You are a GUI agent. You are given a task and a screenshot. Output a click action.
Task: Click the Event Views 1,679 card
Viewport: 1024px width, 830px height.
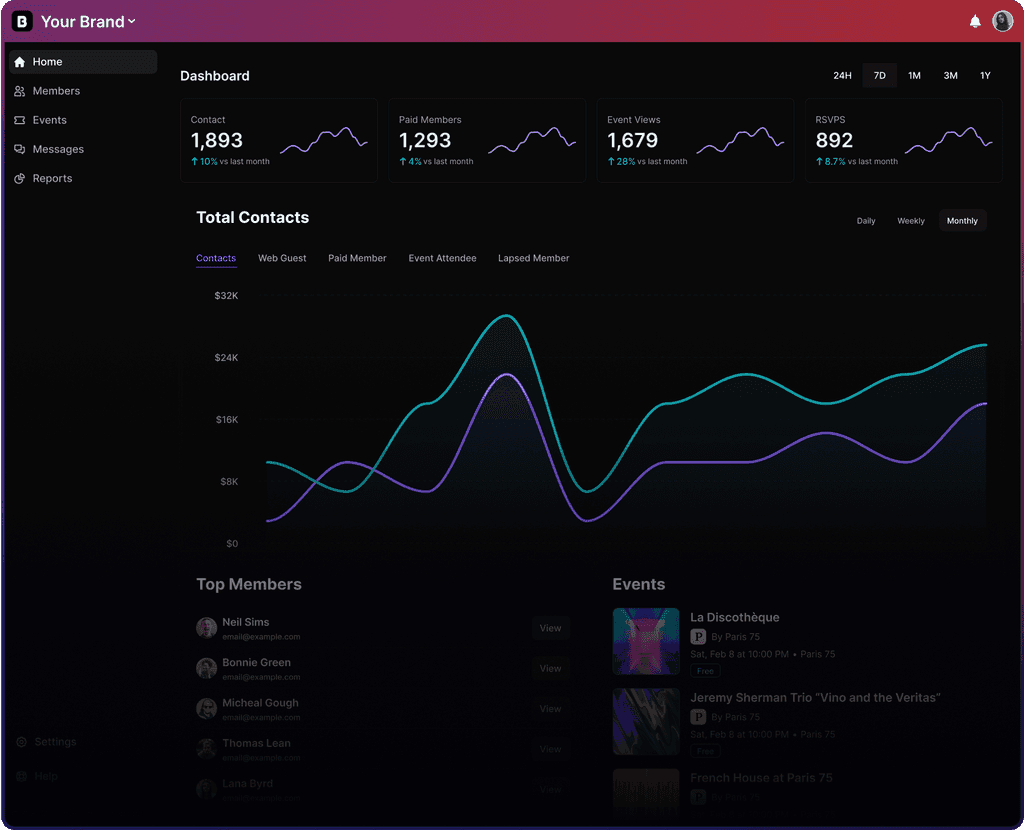pos(696,140)
